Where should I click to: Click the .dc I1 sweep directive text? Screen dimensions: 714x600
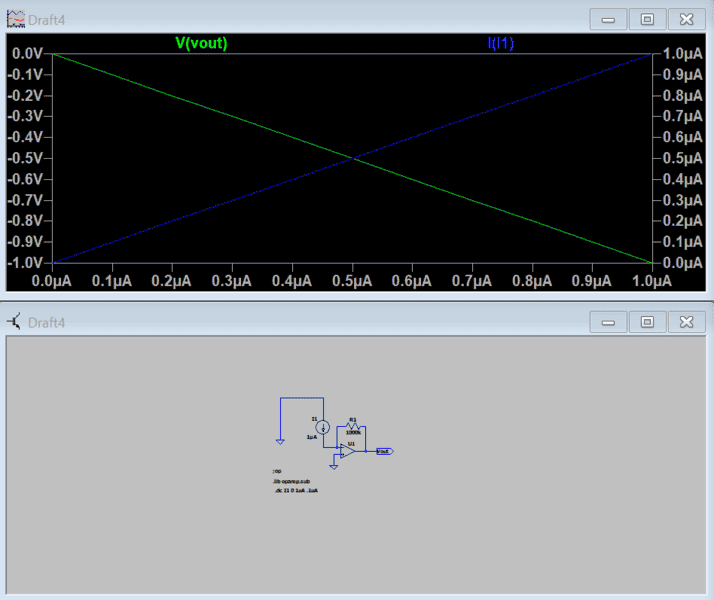[295, 491]
